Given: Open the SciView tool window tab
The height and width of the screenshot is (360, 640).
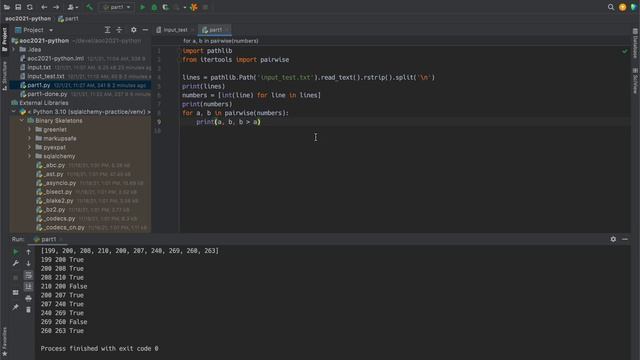Looking at the screenshot, I should 635,81.
